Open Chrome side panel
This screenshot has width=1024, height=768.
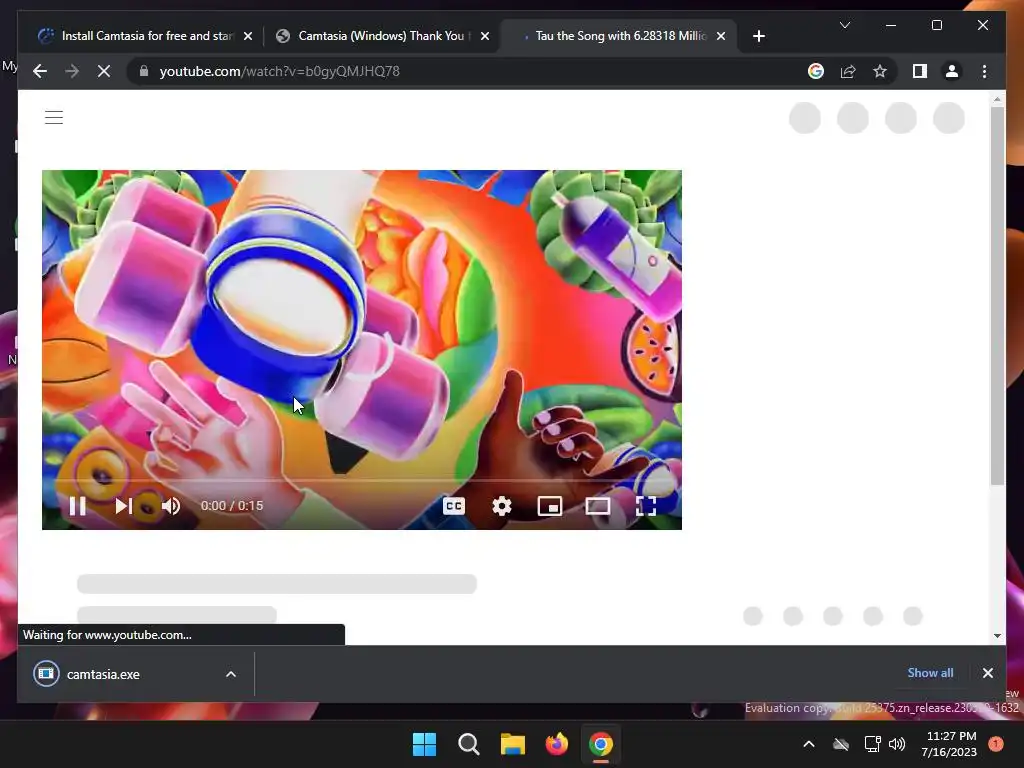(920, 71)
